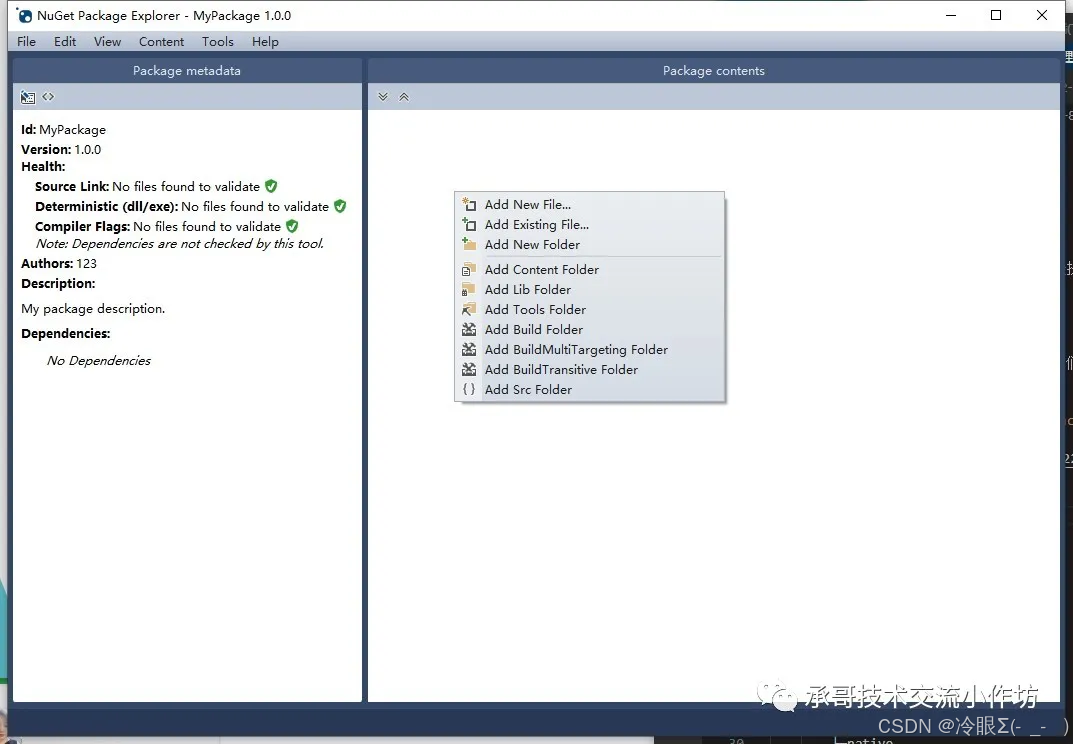Open the View menu

point(107,42)
